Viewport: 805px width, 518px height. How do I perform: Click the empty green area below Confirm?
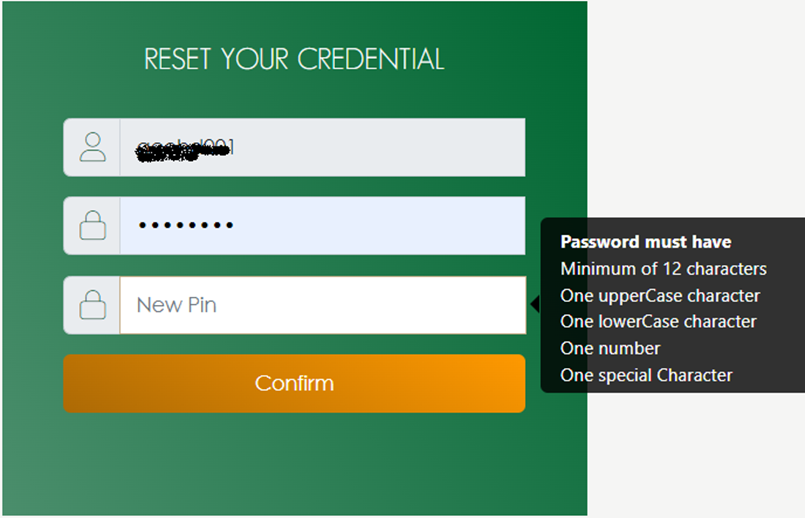point(294,462)
